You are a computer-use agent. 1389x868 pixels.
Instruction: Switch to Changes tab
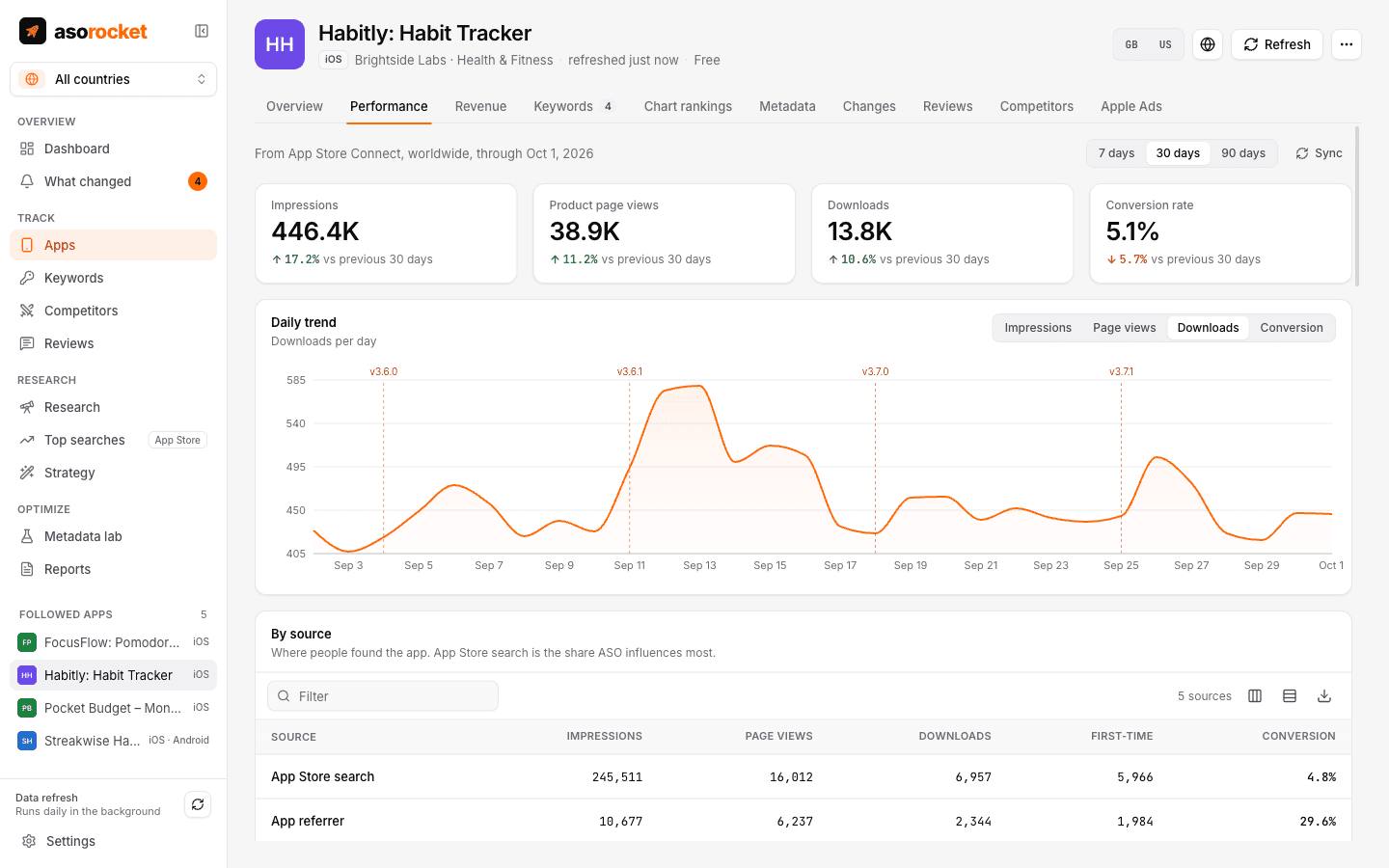tap(869, 106)
